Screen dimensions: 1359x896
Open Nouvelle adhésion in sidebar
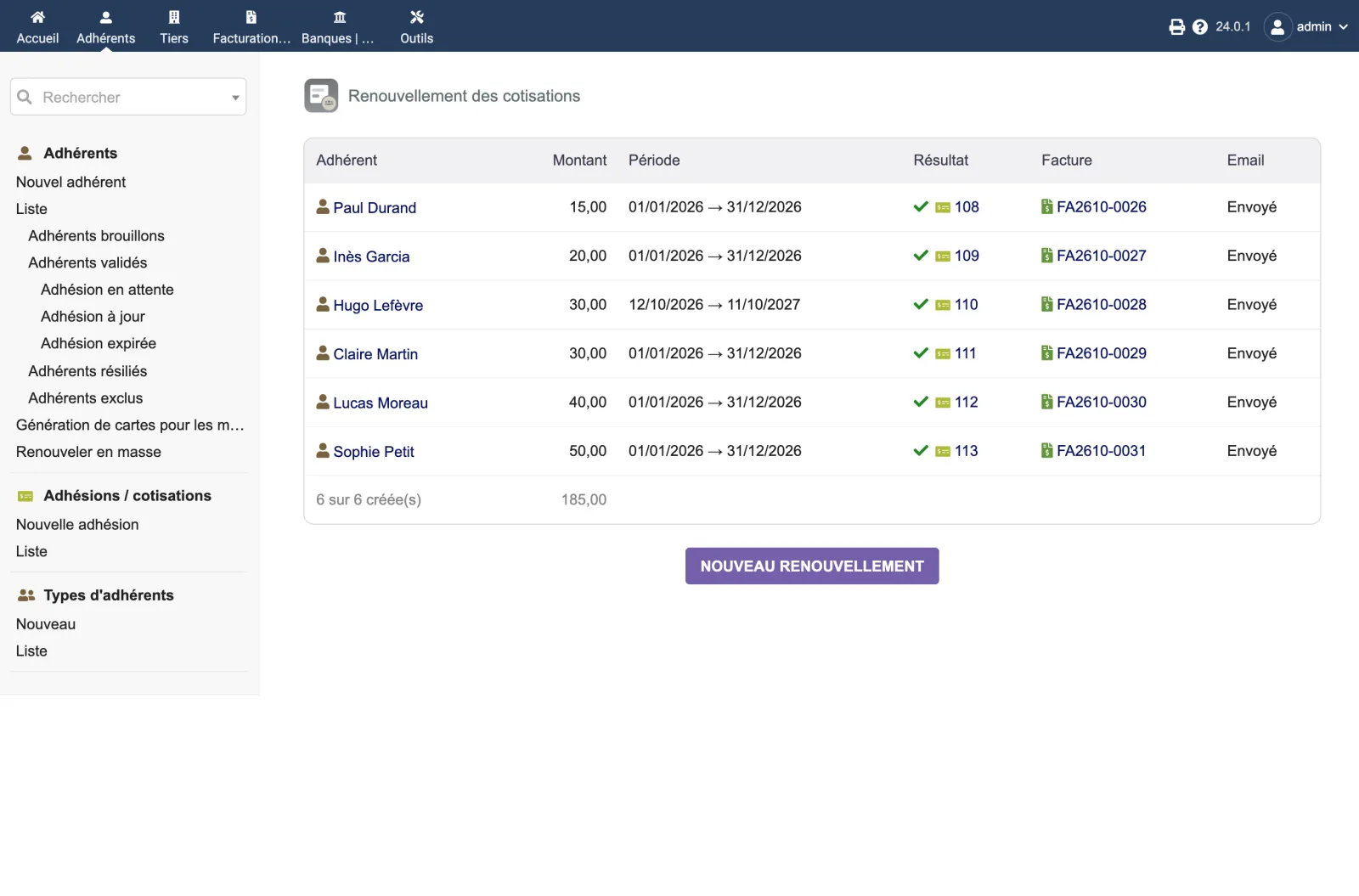pos(77,525)
